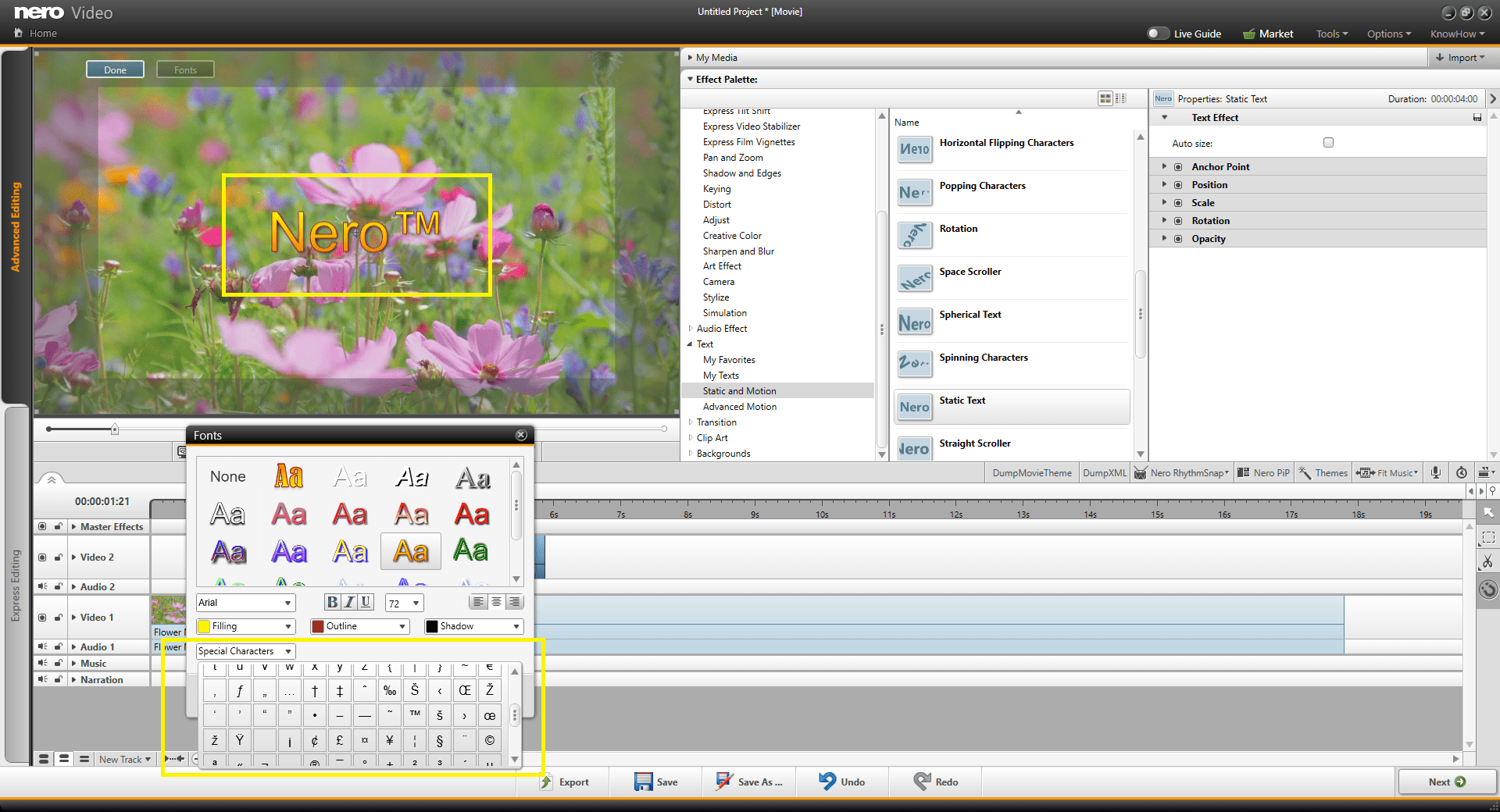The height and width of the screenshot is (812, 1500).
Task: Toggle Italic text formatting in Fonts dialog
Action: click(x=349, y=602)
